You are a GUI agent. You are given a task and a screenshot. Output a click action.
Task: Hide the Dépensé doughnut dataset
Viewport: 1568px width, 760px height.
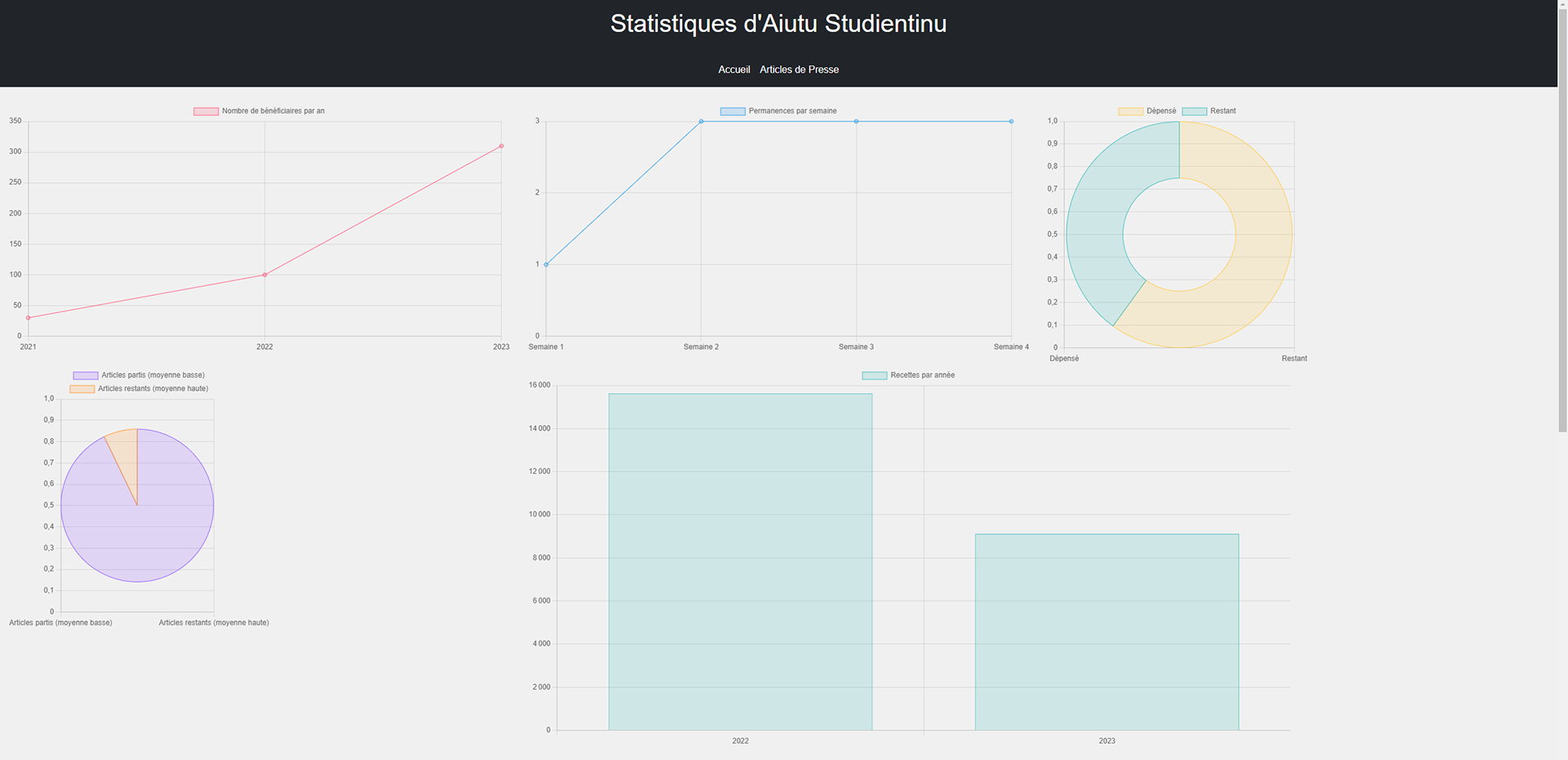point(1147,111)
